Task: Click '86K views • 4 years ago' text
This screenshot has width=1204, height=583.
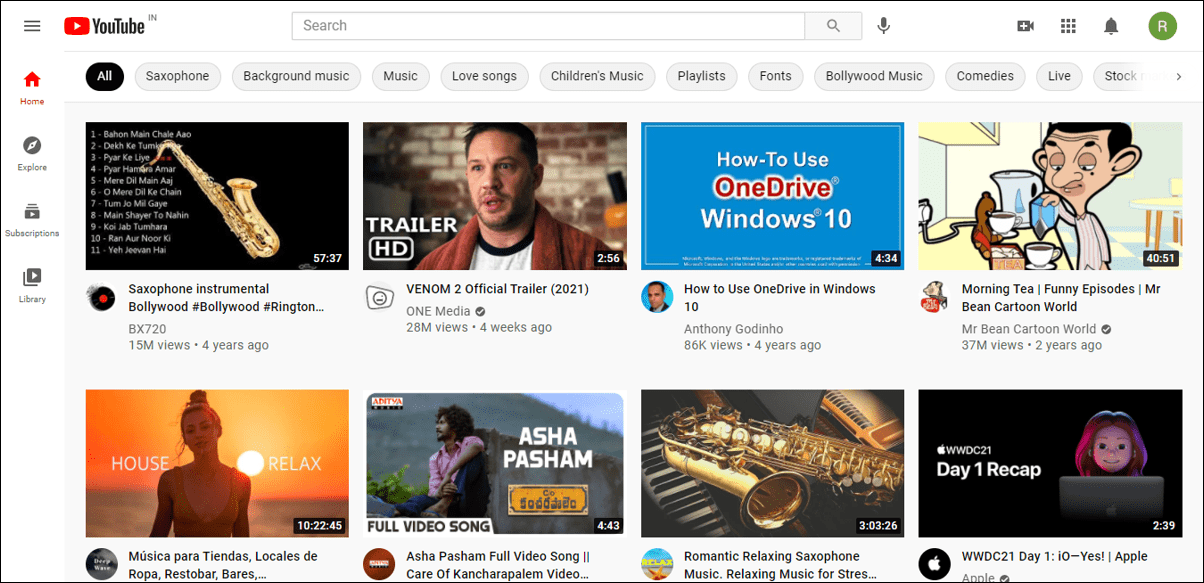Action: click(x=752, y=345)
